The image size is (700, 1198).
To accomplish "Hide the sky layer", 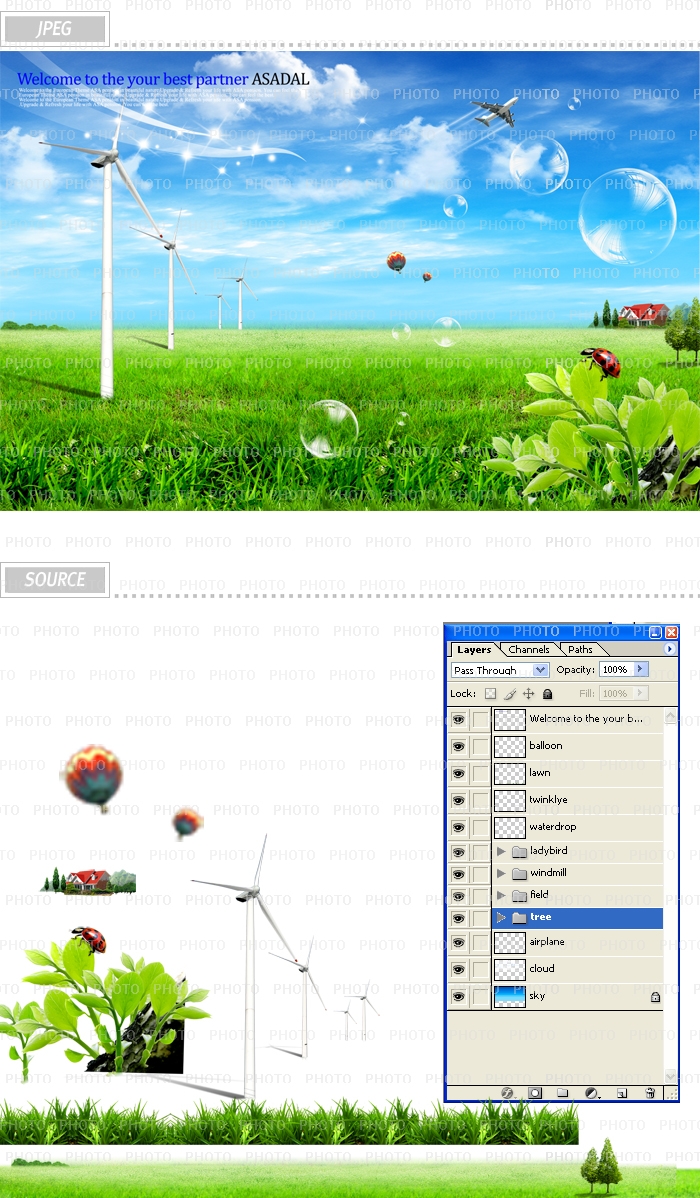I will [459, 996].
